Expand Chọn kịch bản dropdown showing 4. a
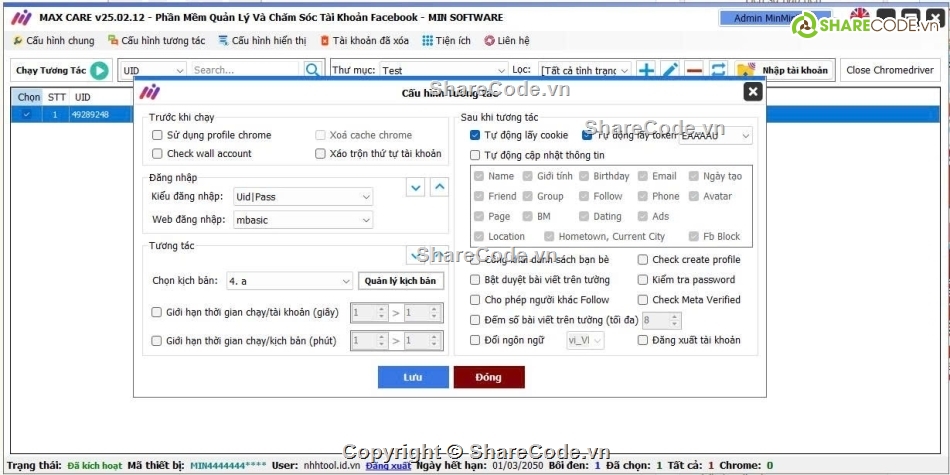 (x=289, y=281)
